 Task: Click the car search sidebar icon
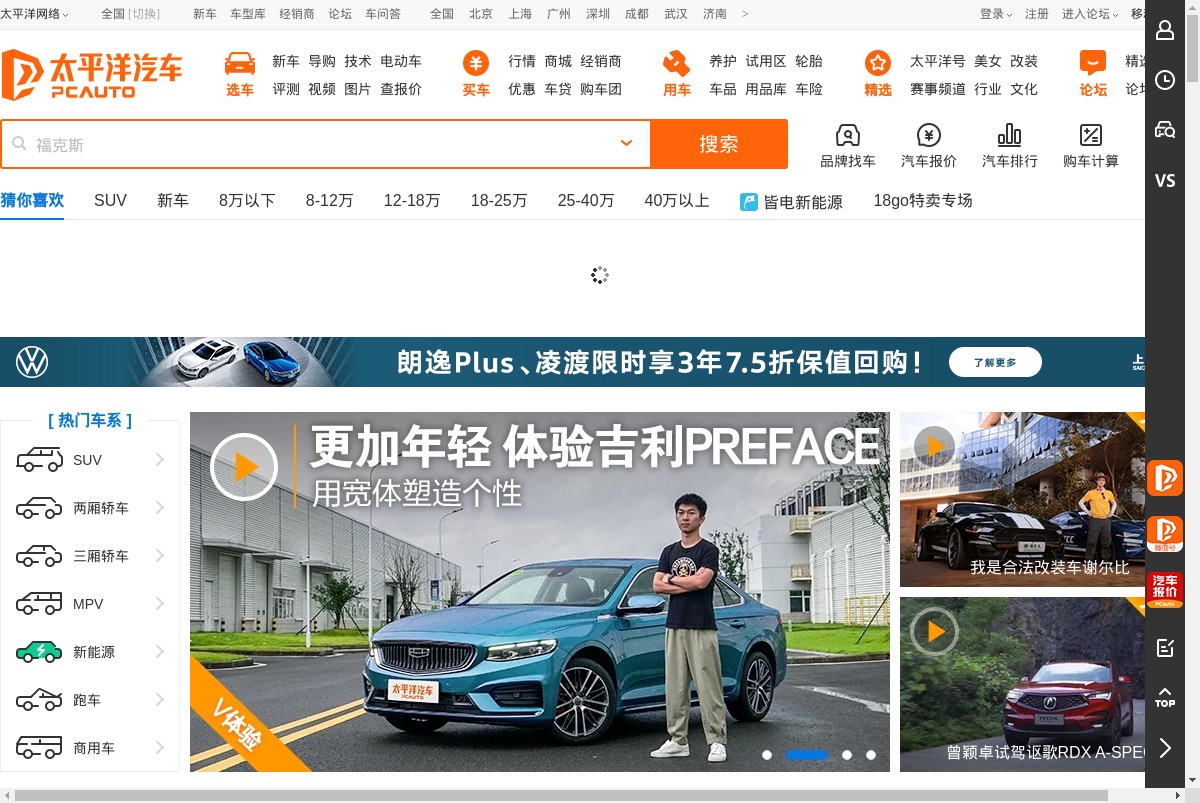pos(1165,129)
